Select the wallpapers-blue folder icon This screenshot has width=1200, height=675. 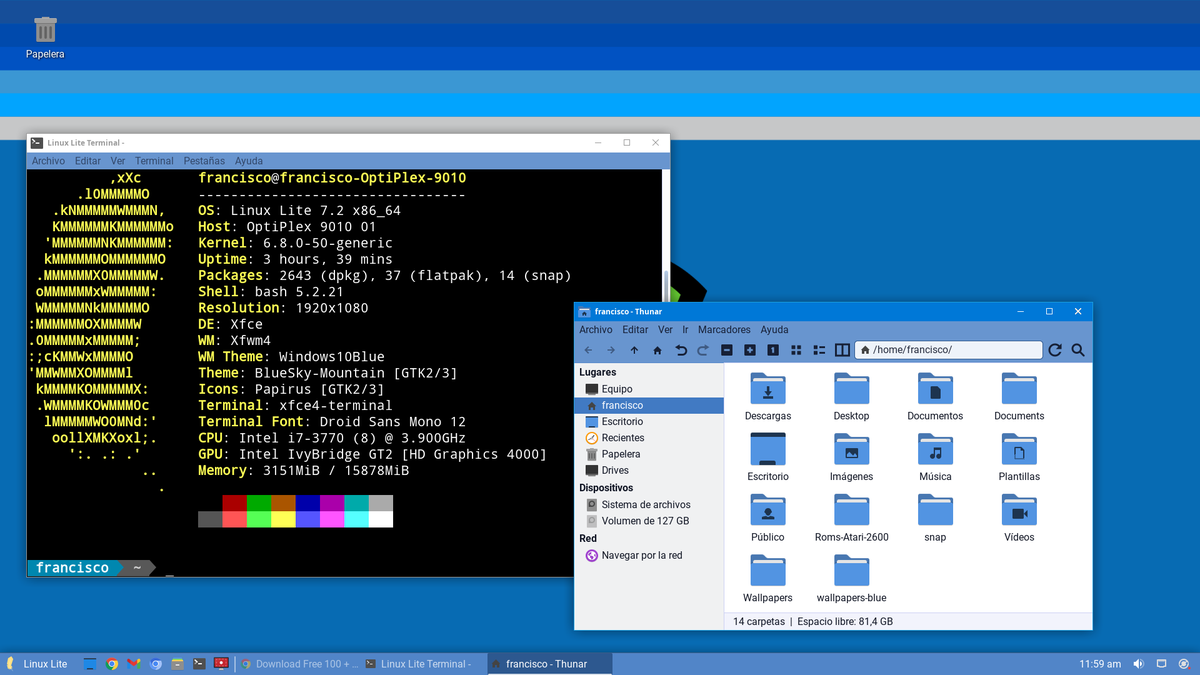851,570
